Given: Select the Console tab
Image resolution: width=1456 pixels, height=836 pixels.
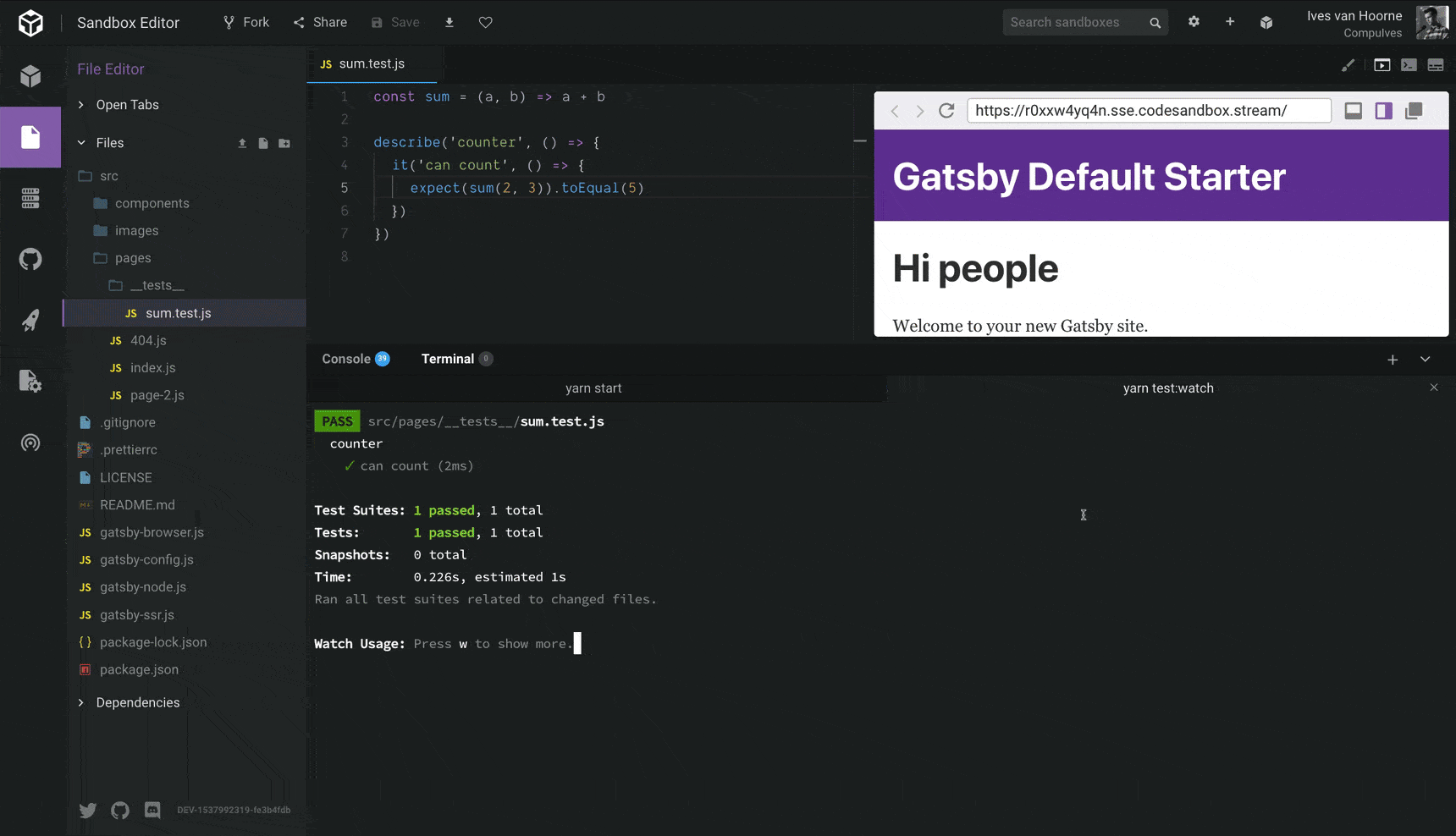Looking at the screenshot, I should (345, 358).
